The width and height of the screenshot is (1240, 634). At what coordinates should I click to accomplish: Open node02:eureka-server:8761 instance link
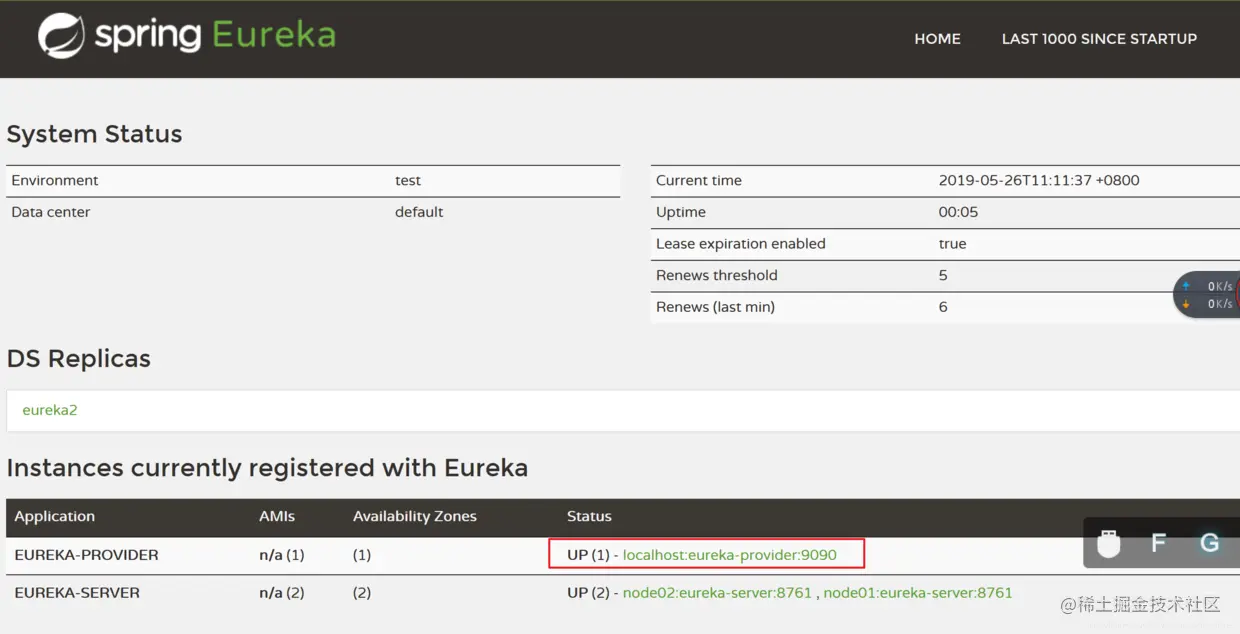(x=717, y=593)
